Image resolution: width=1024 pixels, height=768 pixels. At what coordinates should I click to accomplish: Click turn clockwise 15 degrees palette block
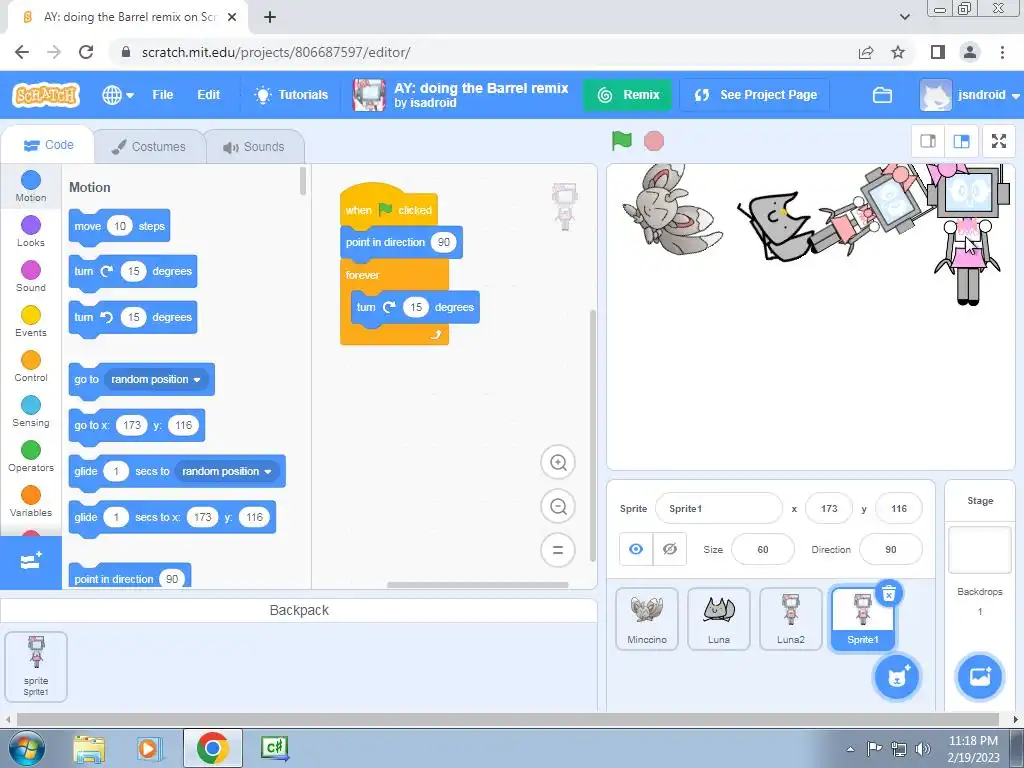click(x=133, y=272)
